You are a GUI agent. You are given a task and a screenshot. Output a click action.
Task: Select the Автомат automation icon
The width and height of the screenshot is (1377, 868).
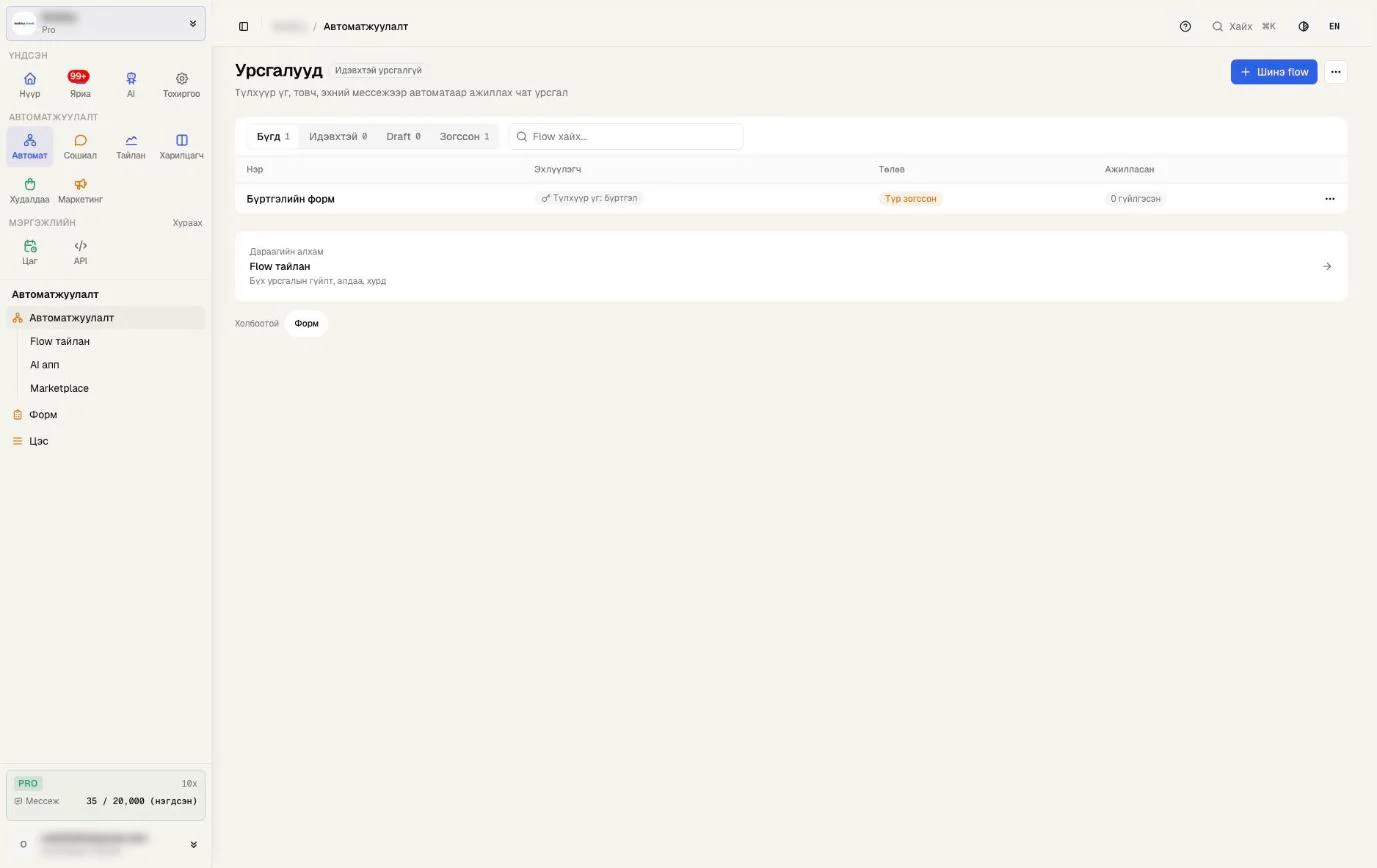coord(30,146)
